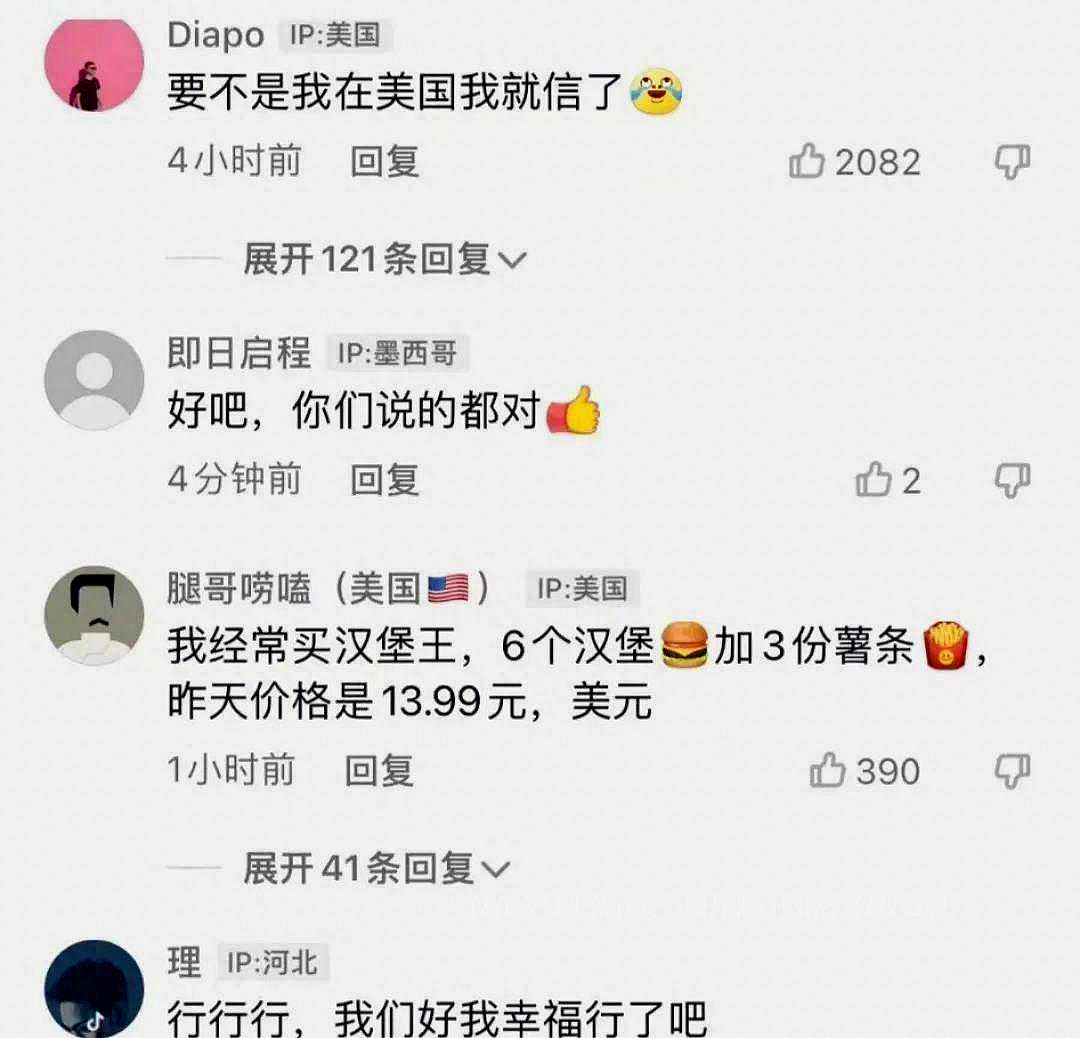This screenshot has width=1080, height=1038.
Task: Open 即日启程's gray default avatar
Action: [94, 380]
